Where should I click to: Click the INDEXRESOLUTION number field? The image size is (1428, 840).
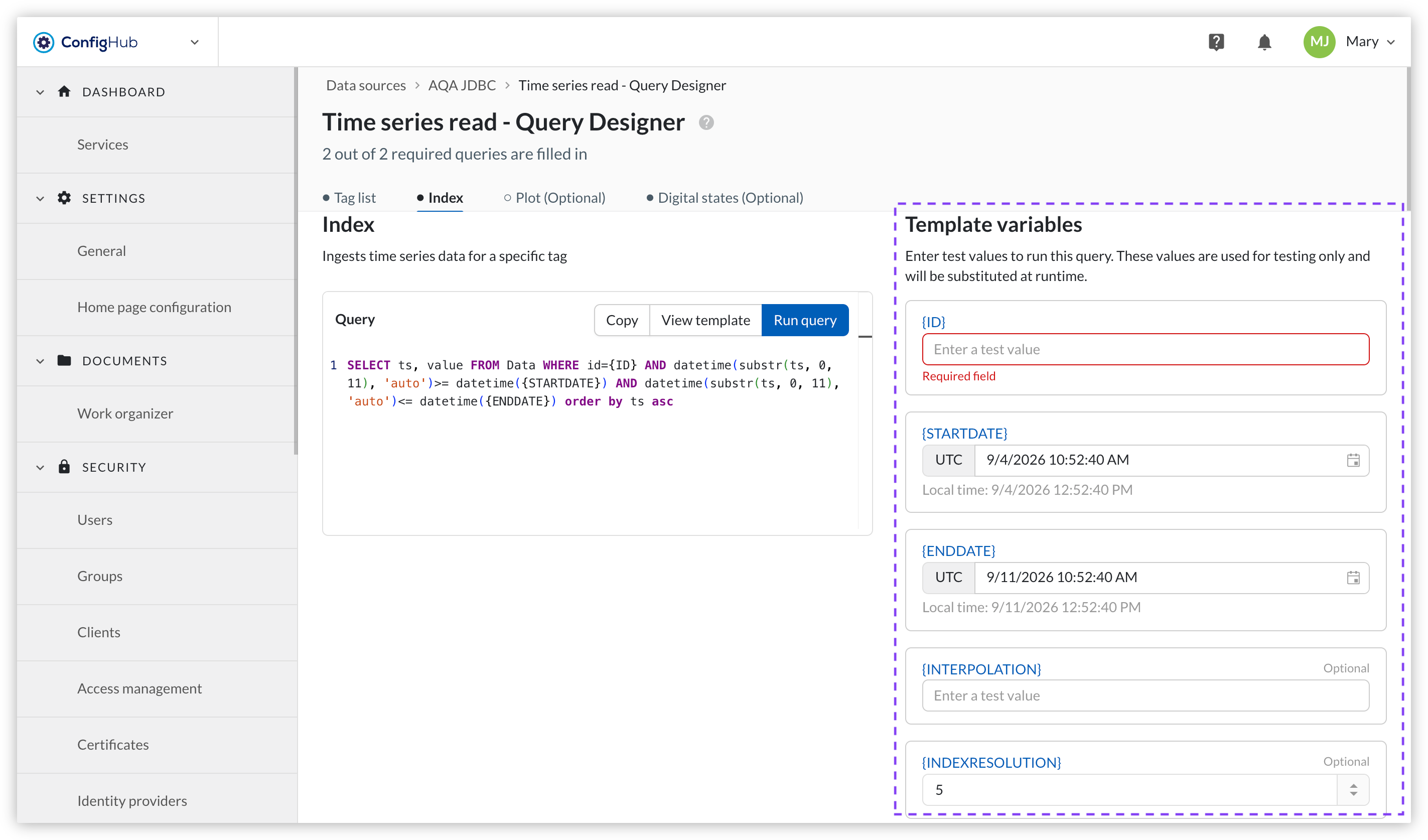coord(1129,789)
